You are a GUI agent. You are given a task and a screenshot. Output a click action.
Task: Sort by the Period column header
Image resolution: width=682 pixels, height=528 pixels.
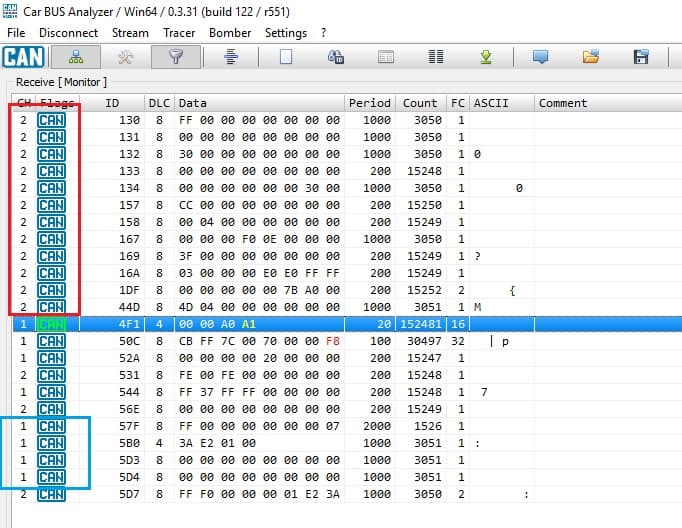click(x=370, y=103)
